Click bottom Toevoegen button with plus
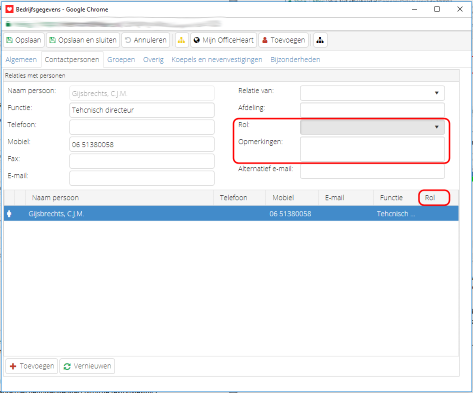 pos(32,366)
